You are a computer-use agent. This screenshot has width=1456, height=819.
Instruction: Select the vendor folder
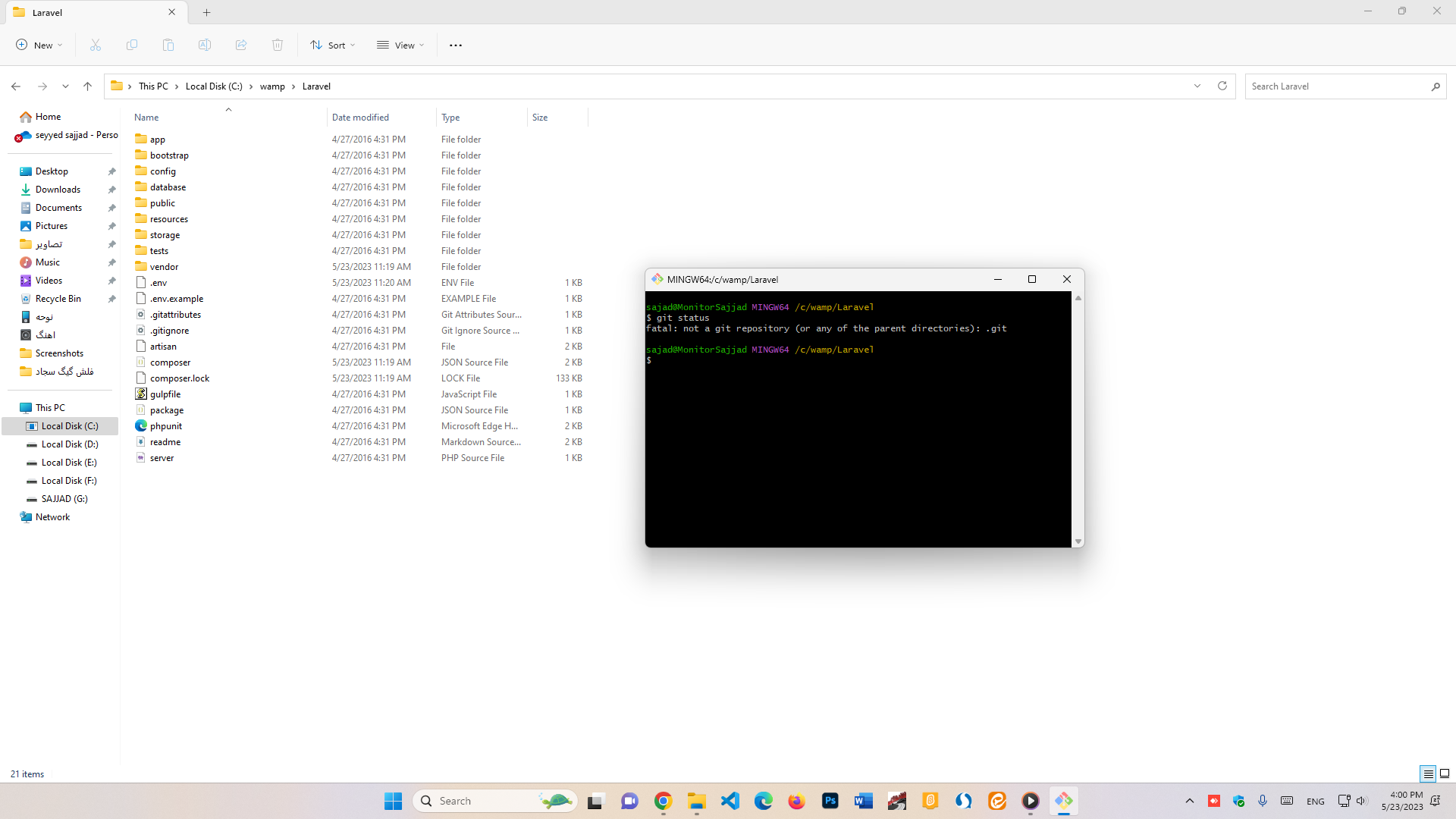[x=164, y=267]
